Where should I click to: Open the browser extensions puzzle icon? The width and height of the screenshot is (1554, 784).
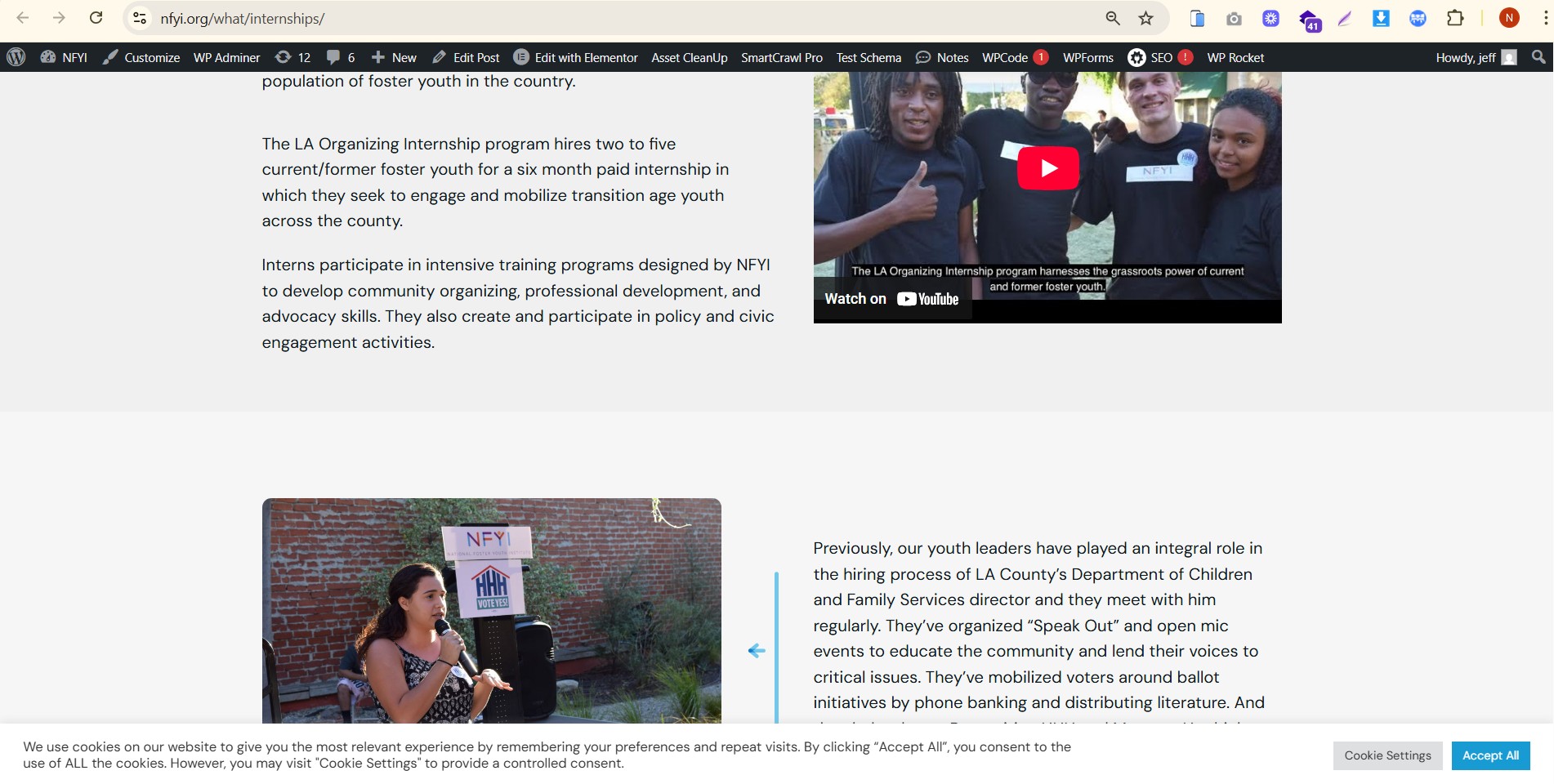(1454, 18)
